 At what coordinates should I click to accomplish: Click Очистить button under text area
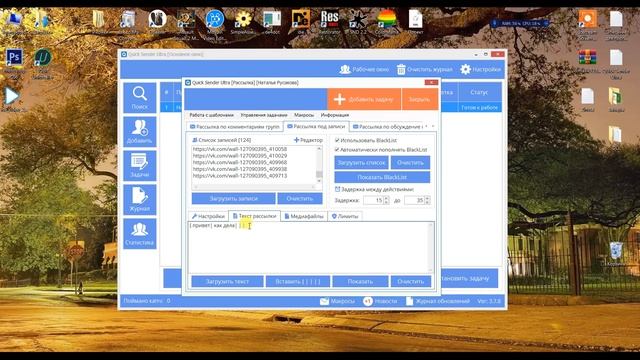pos(411,282)
